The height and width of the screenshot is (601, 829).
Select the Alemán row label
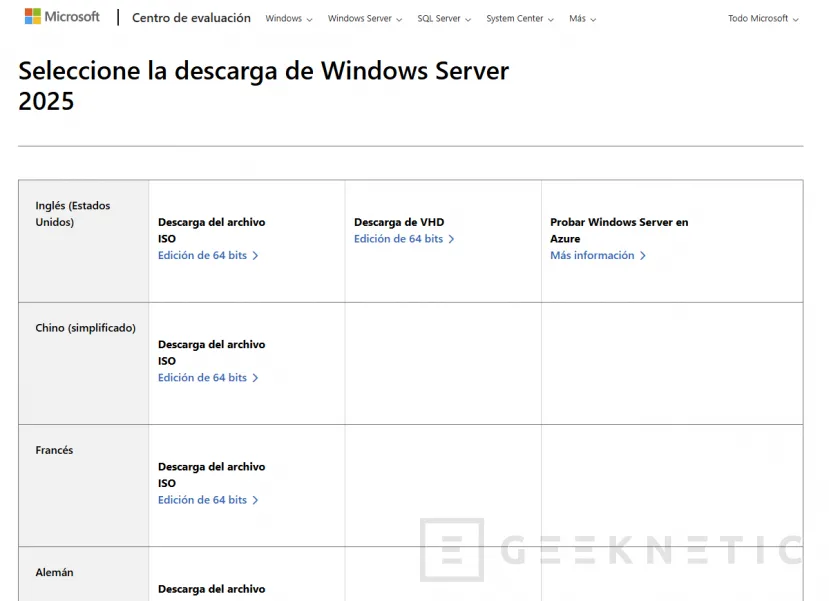click(54, 572)
